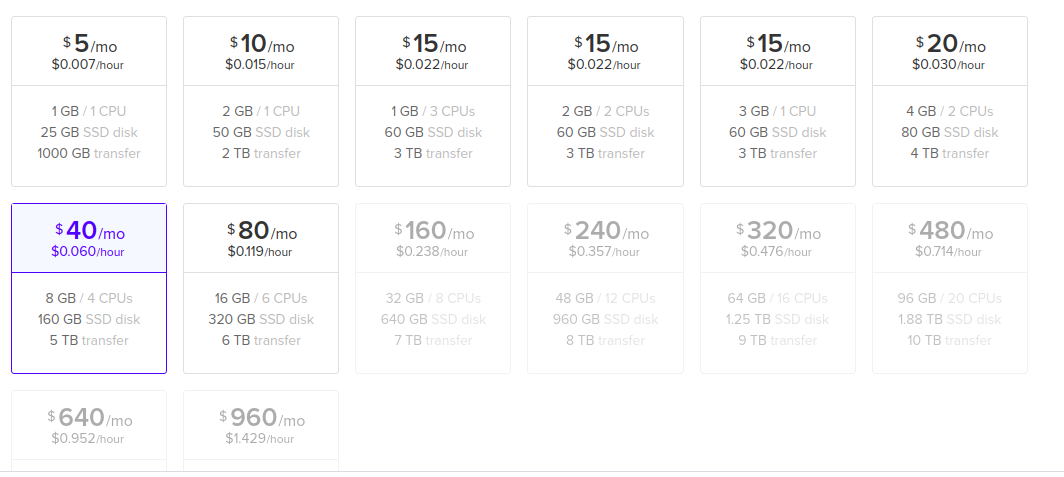Click the $0.060/hour price label
This screenshot has width=1064, height=477.
88,252
